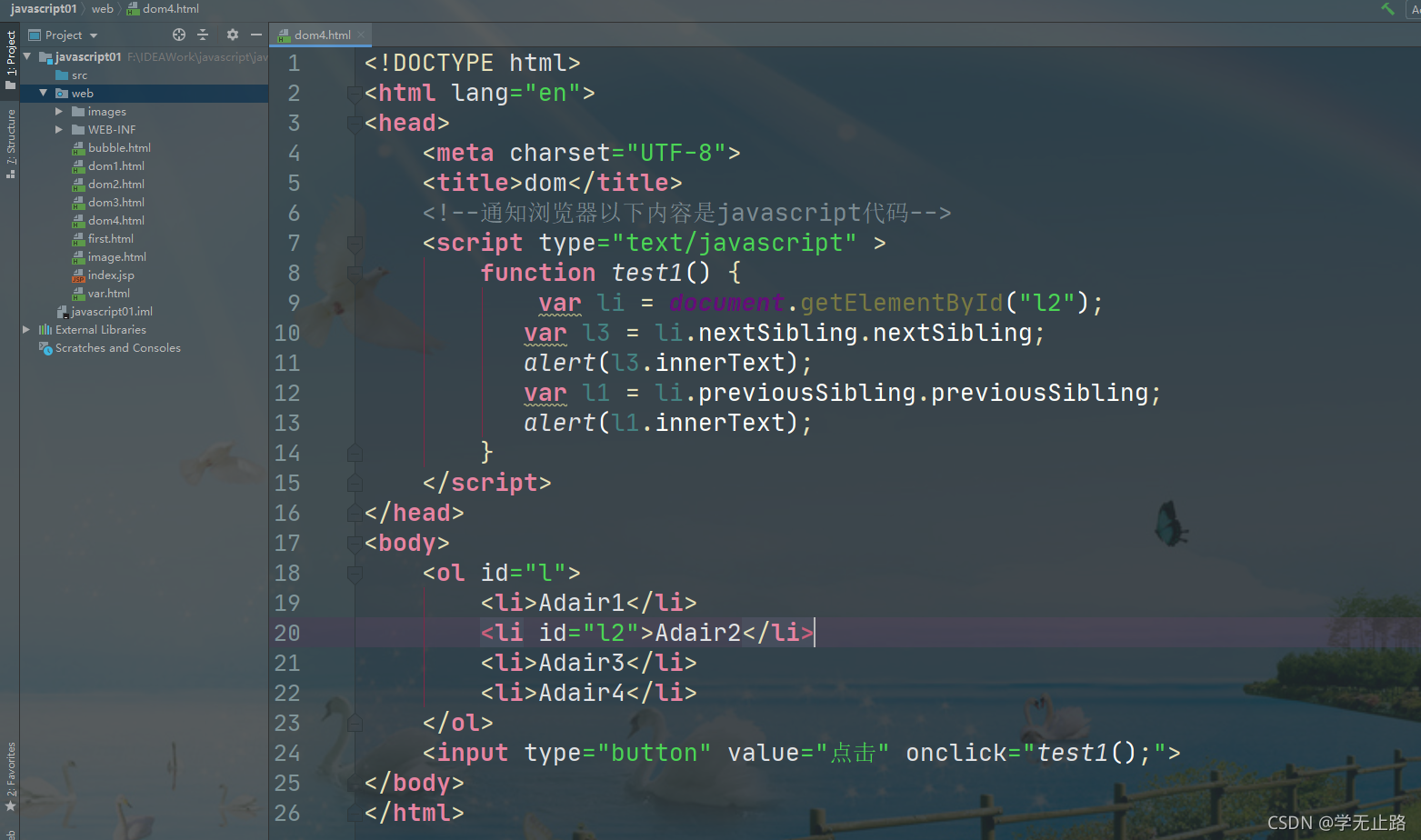Fold the html tag at line 2
Screen dimensions: 1421x840
click(x=355, y=93)
